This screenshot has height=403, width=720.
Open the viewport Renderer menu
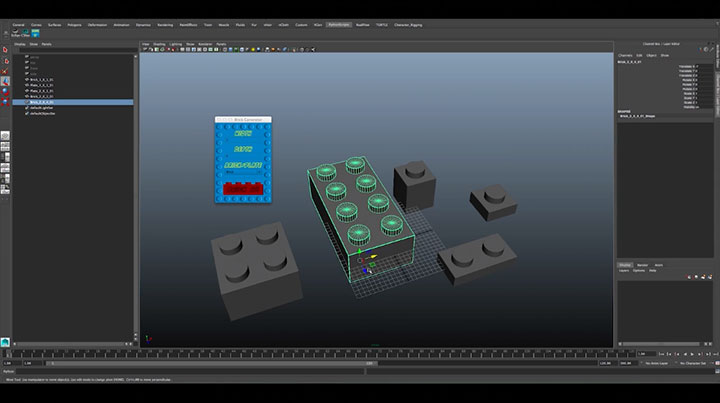tap(205, 44)
